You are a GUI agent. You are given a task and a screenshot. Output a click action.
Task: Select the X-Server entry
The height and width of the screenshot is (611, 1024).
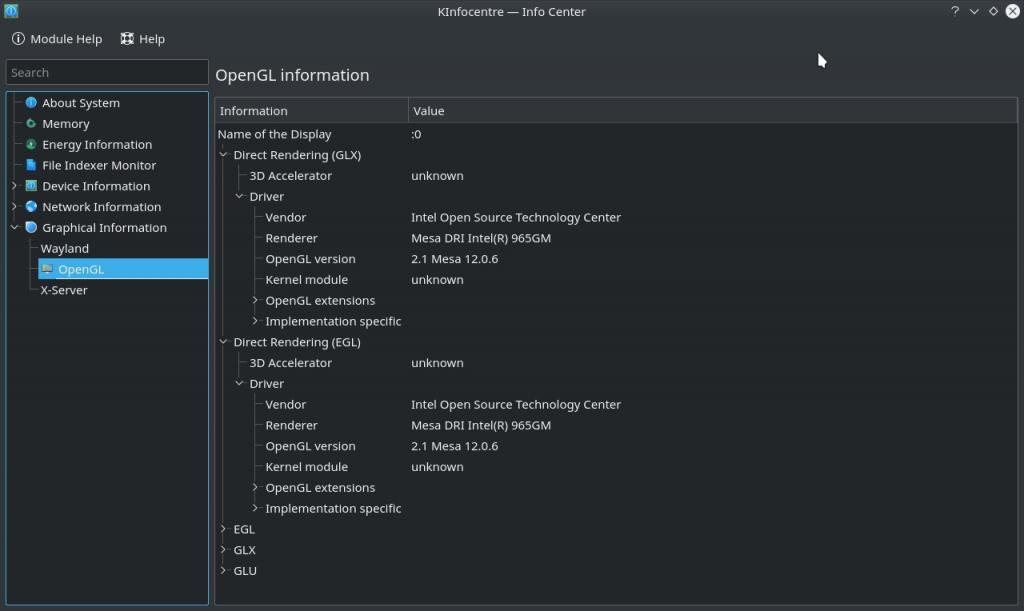pyautogui.click(x=64, y=290)
